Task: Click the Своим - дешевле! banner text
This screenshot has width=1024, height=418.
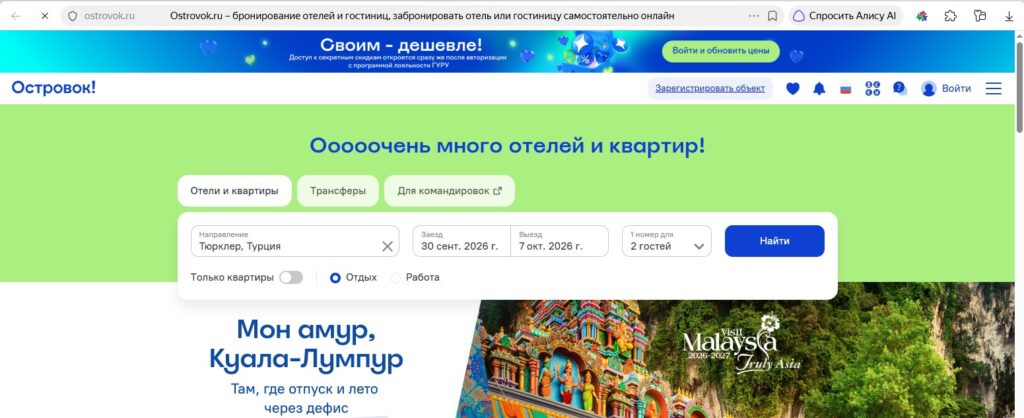Action: tap(402, 44)
